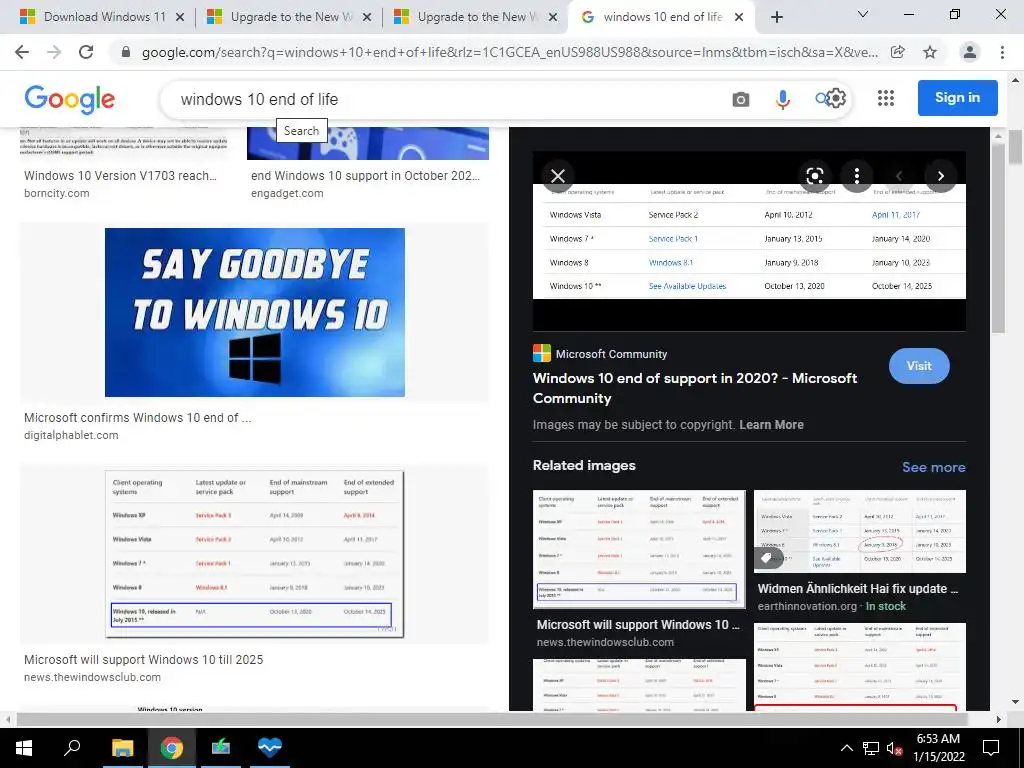Open Chrome's three-dot menu
This screenshot has height=768, width=1024.
point(1002,52)
